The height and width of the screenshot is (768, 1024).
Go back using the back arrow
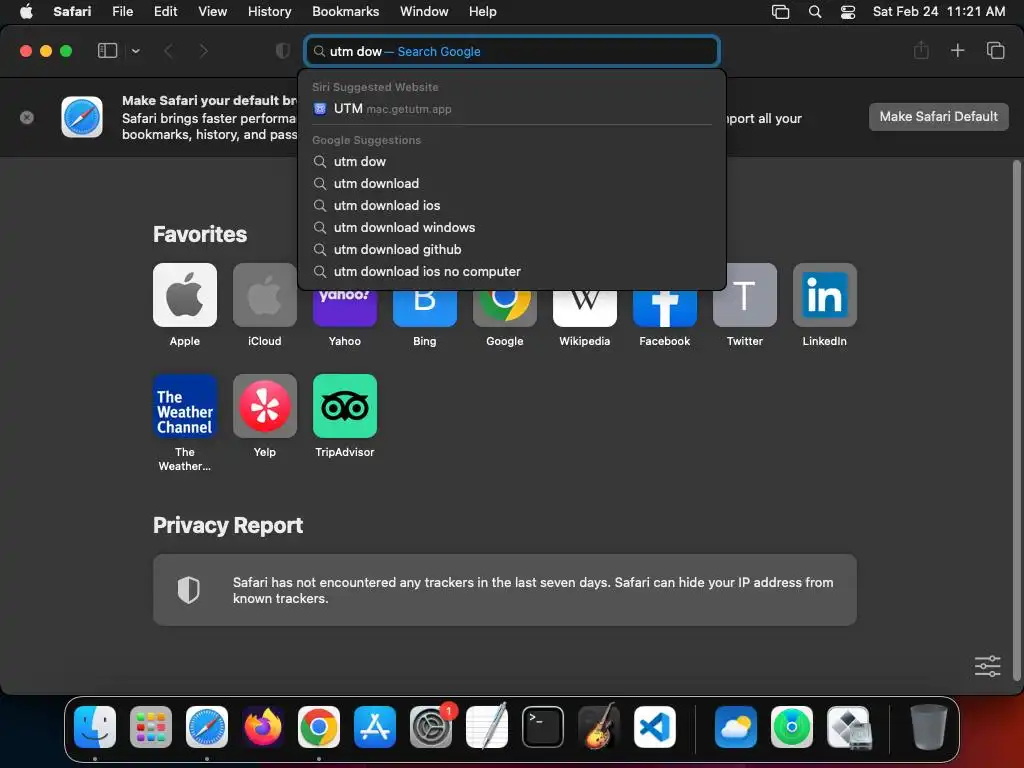tap(168, 50)
